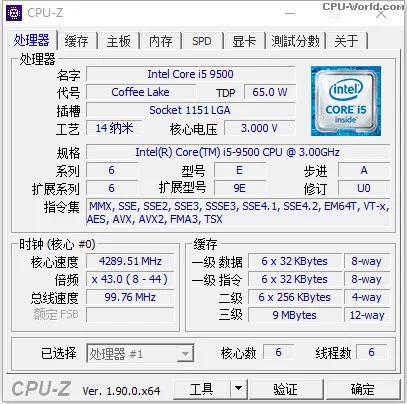Expand the 处理器 #1 selection combo box
Screen dimensions: 407x404
pyautogui.click(x=140, y=353)
